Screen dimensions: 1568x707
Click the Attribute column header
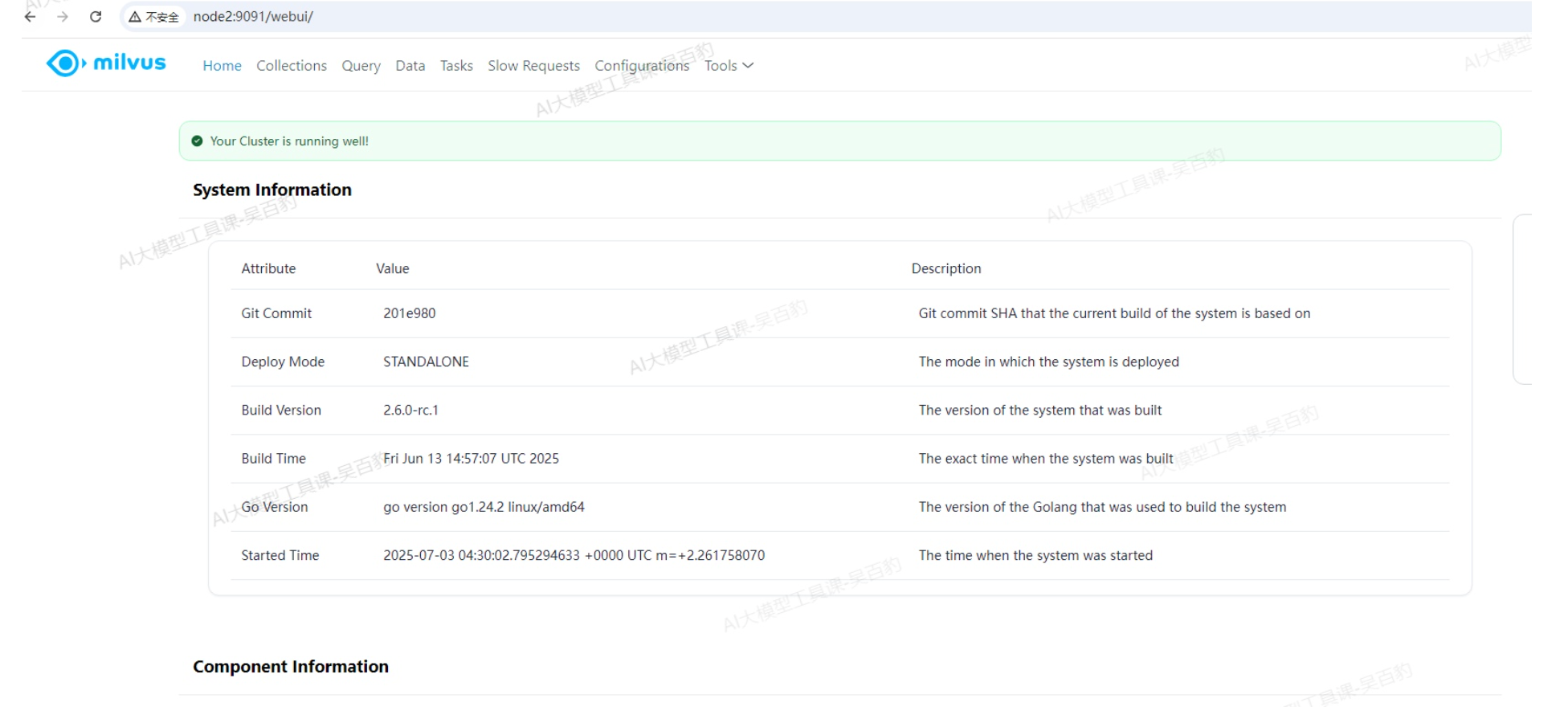coord(268,268)
